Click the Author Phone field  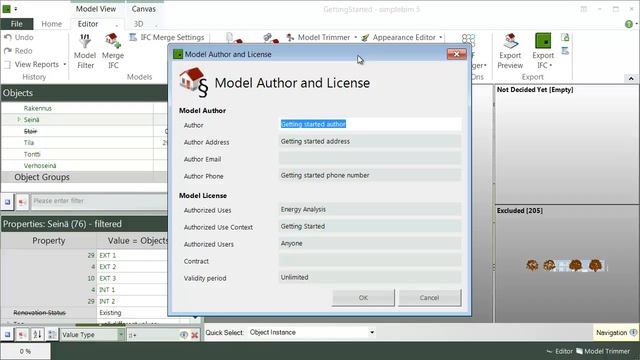point(370,175)
